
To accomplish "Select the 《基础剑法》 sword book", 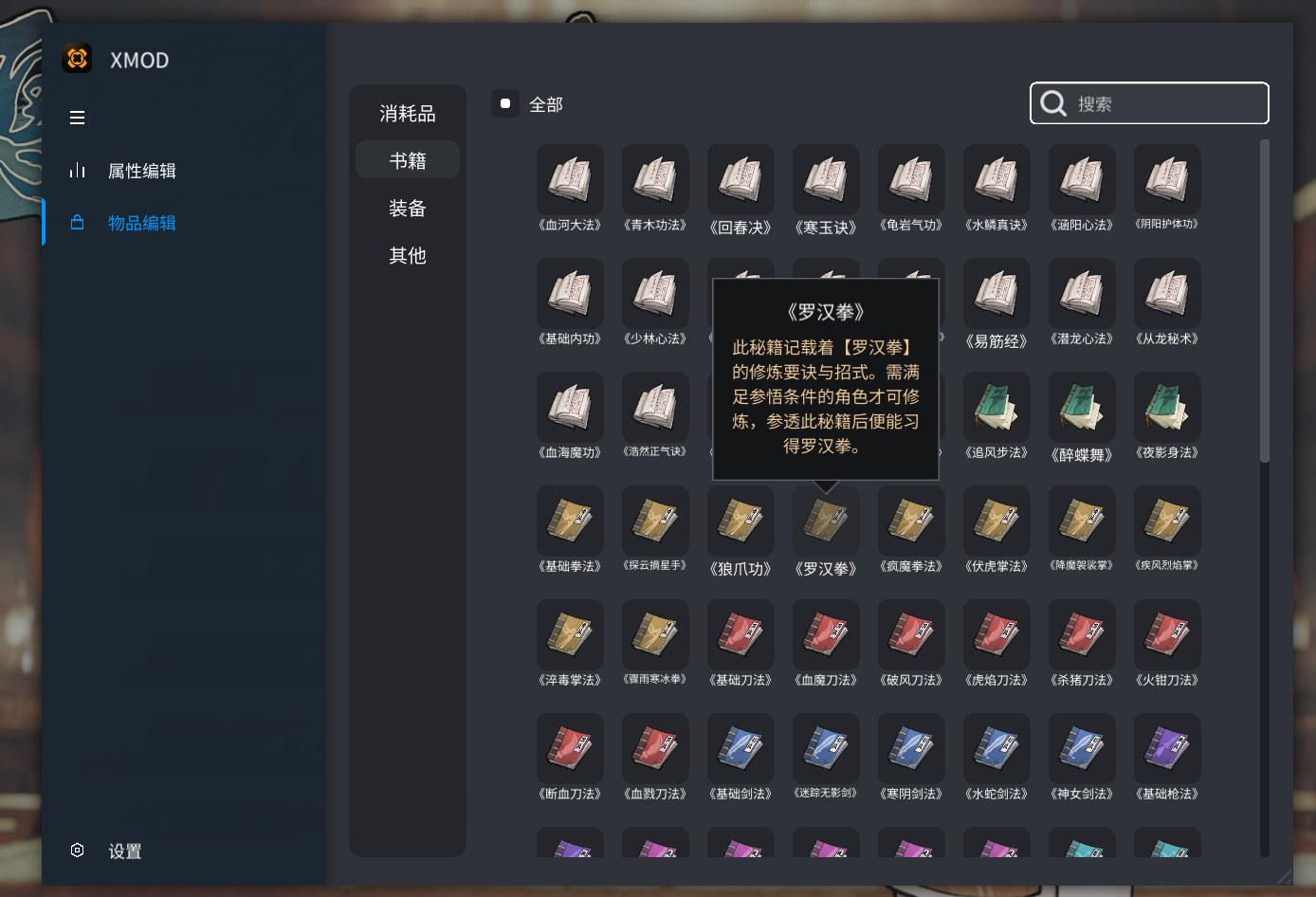I will pos(740,747).
